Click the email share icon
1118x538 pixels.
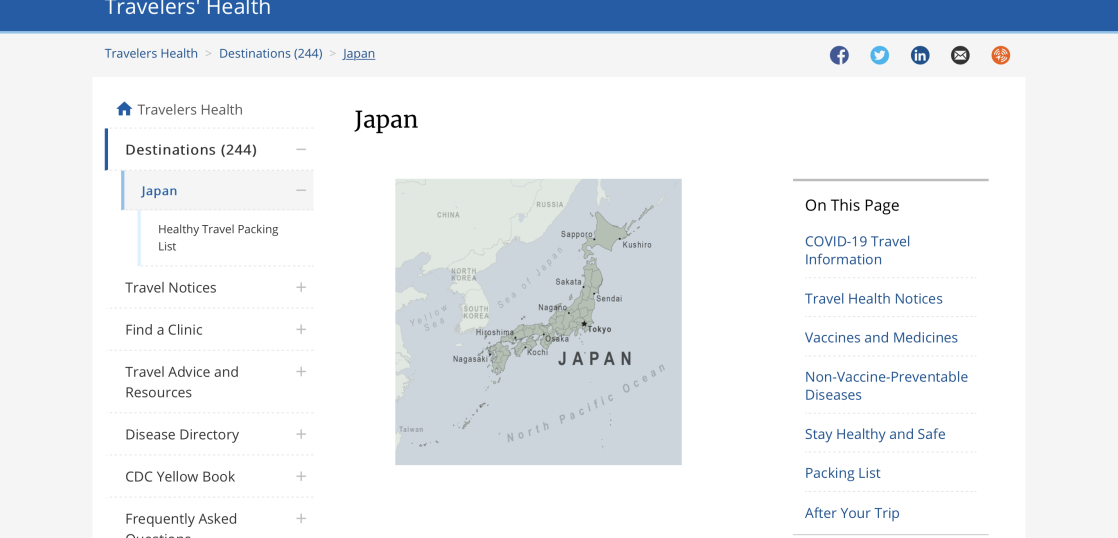960,55
